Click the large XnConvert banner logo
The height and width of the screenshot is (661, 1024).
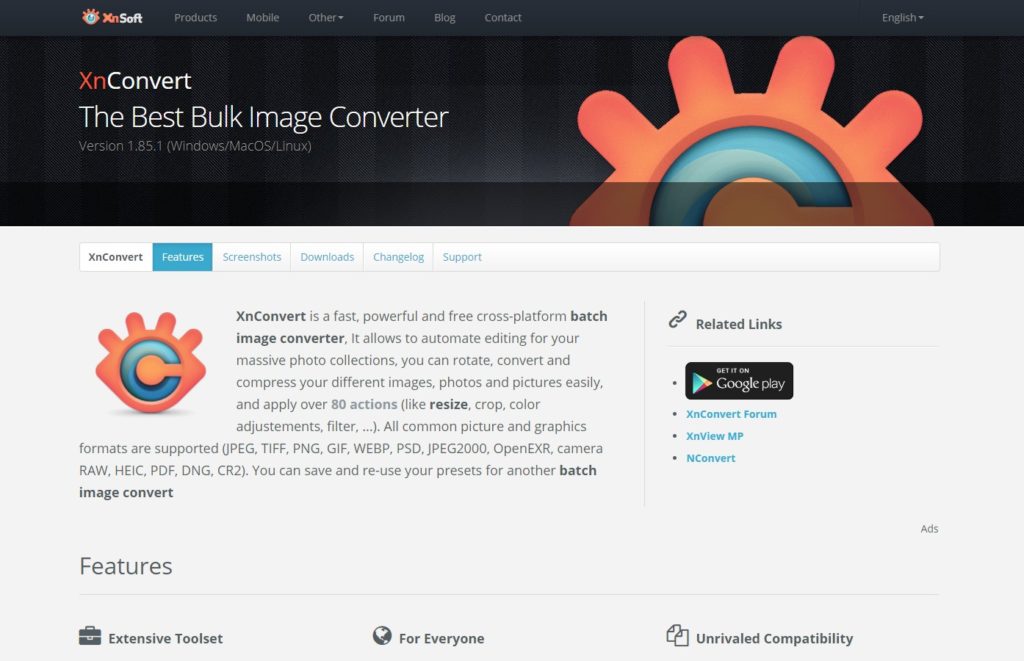click(751, 131)
